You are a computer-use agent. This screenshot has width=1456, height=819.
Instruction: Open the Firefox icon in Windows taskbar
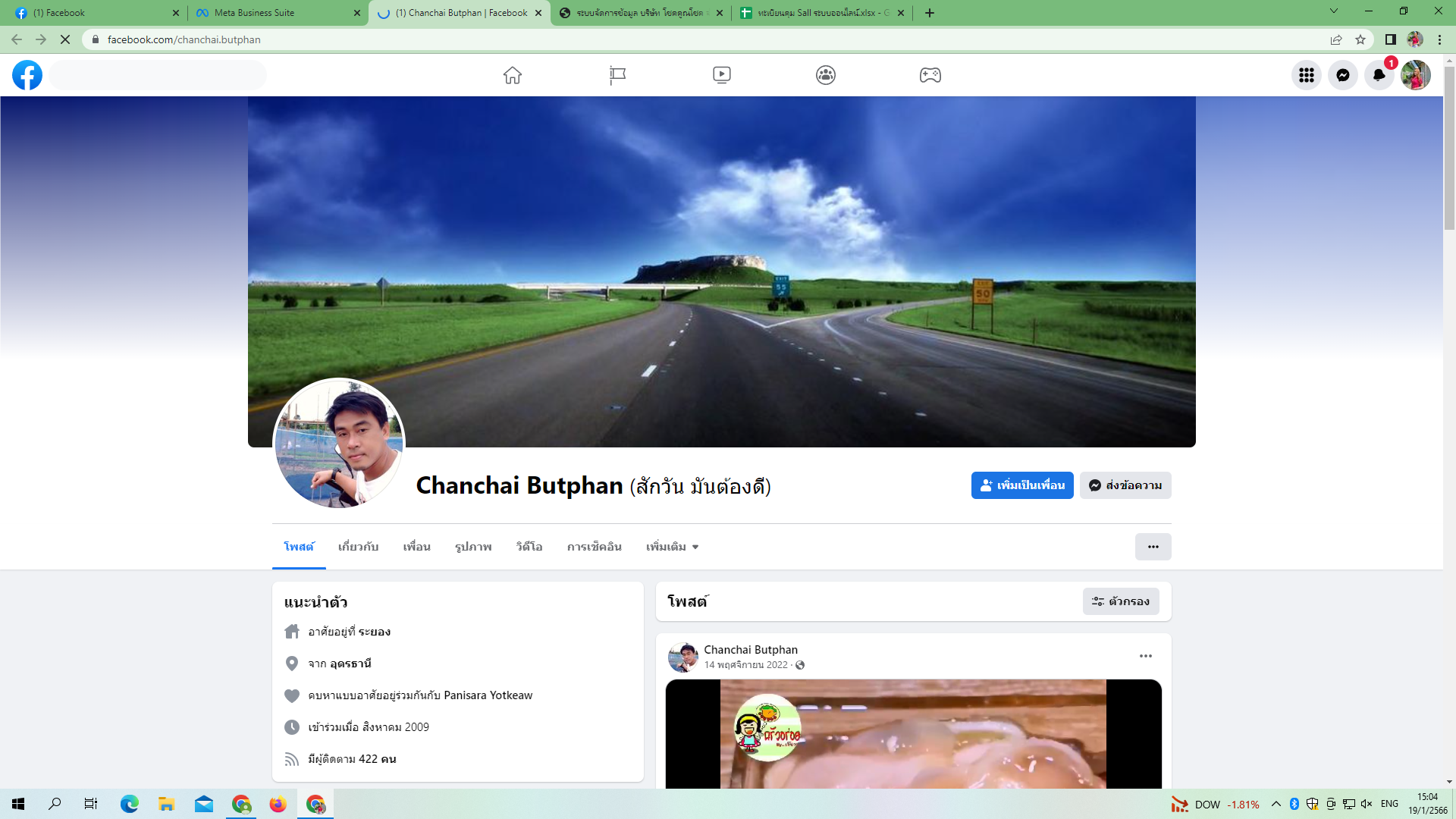[278, 804]
